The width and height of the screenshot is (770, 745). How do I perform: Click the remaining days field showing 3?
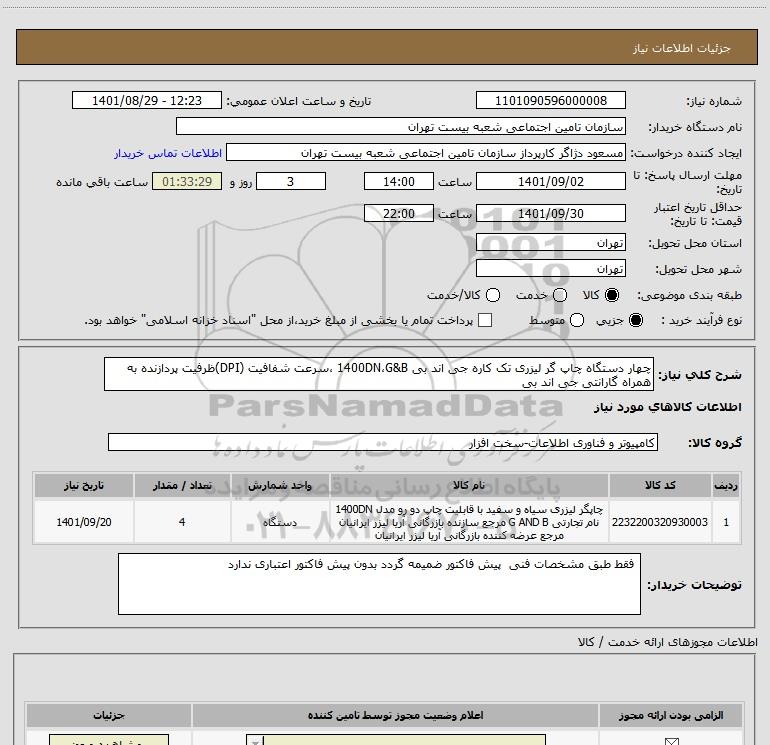291,181
